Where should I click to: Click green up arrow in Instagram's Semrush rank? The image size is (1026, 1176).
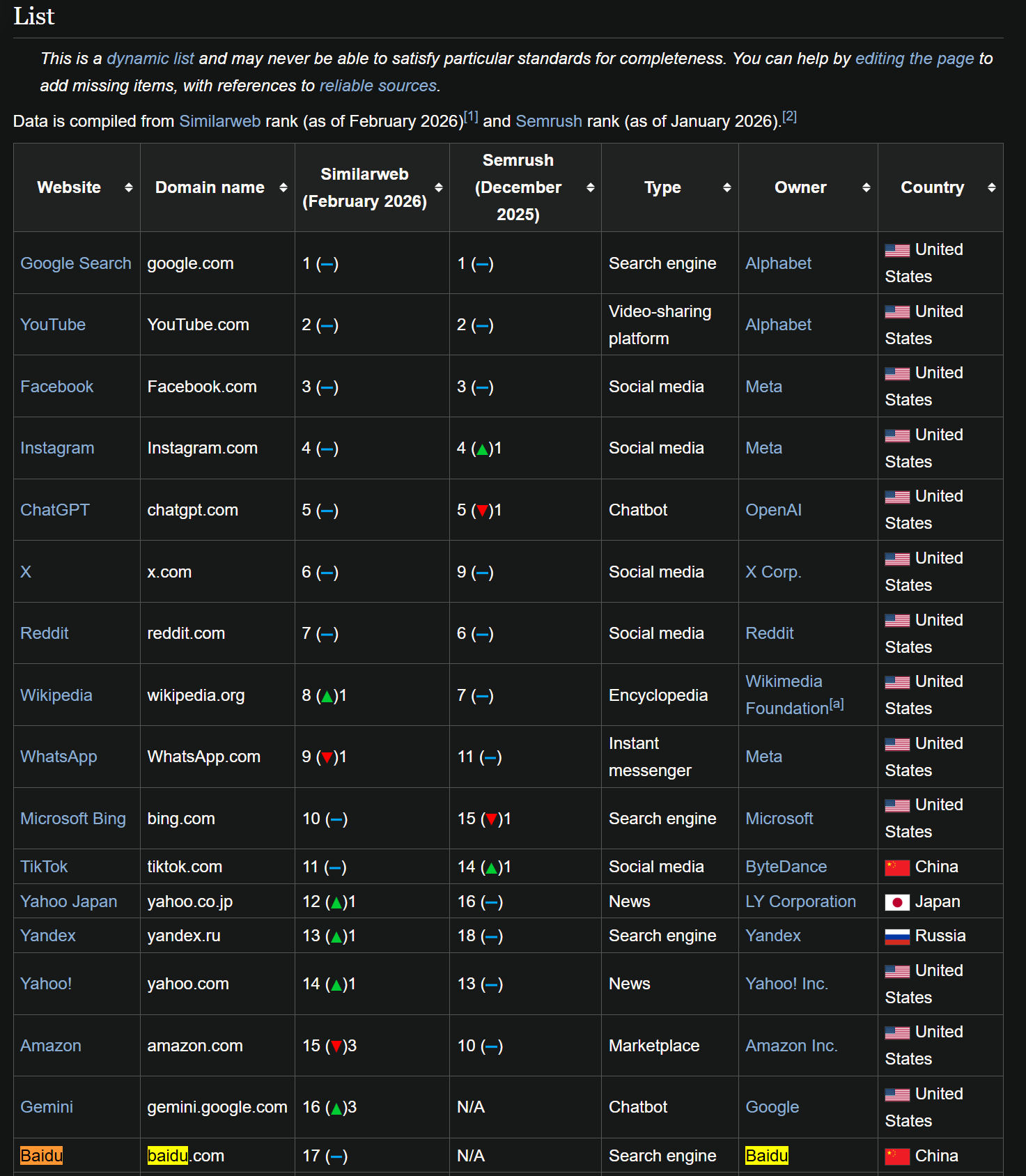[x=482, y=449]
